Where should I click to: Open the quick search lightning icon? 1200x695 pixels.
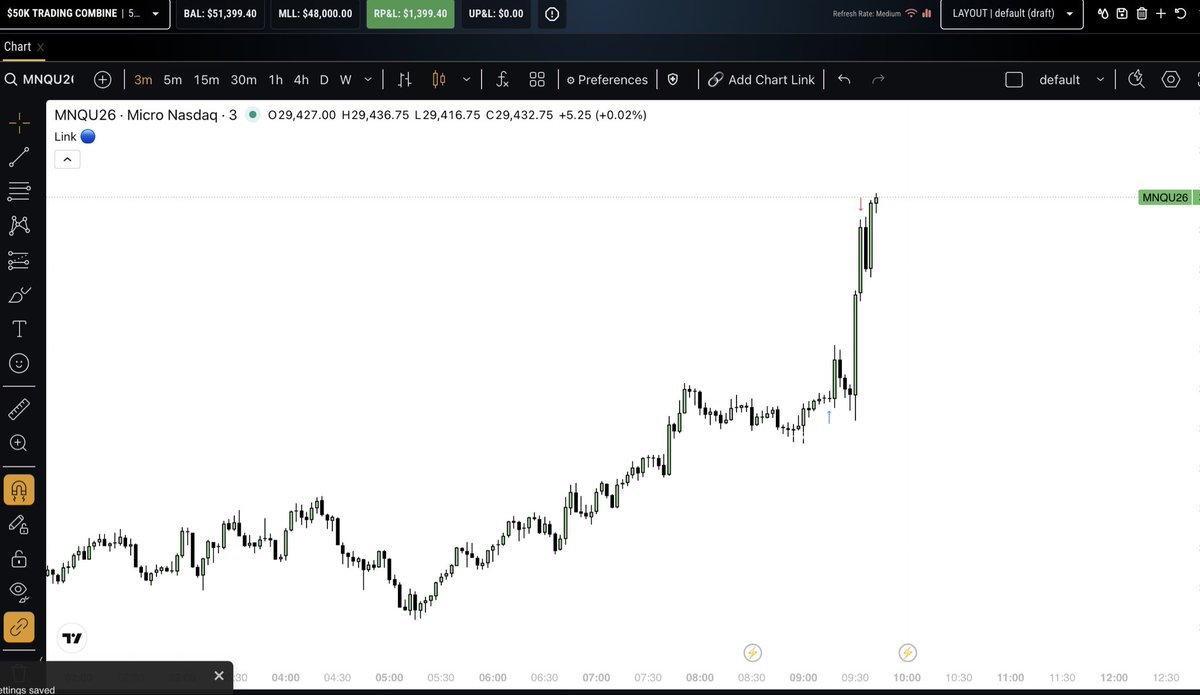1136,80
